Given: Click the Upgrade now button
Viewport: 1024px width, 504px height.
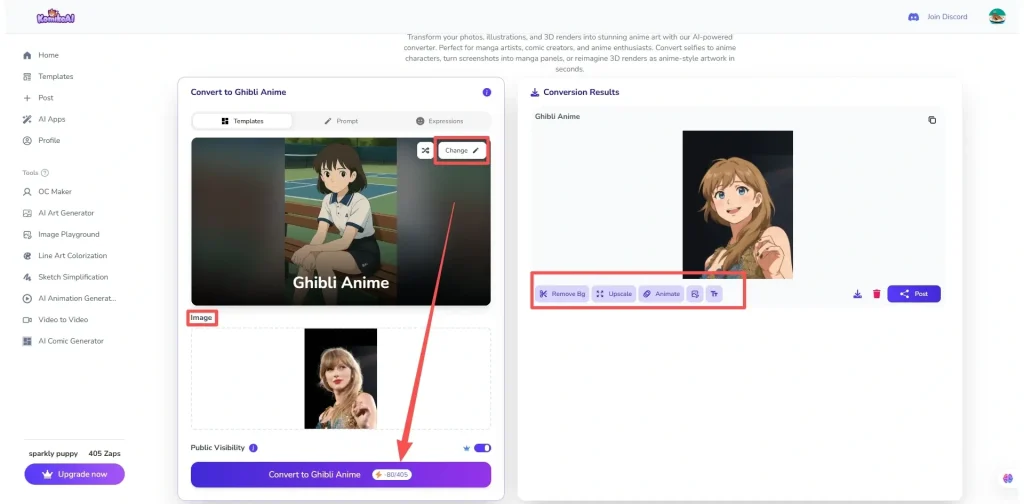Looking at the screenshot, I should 74,474.
